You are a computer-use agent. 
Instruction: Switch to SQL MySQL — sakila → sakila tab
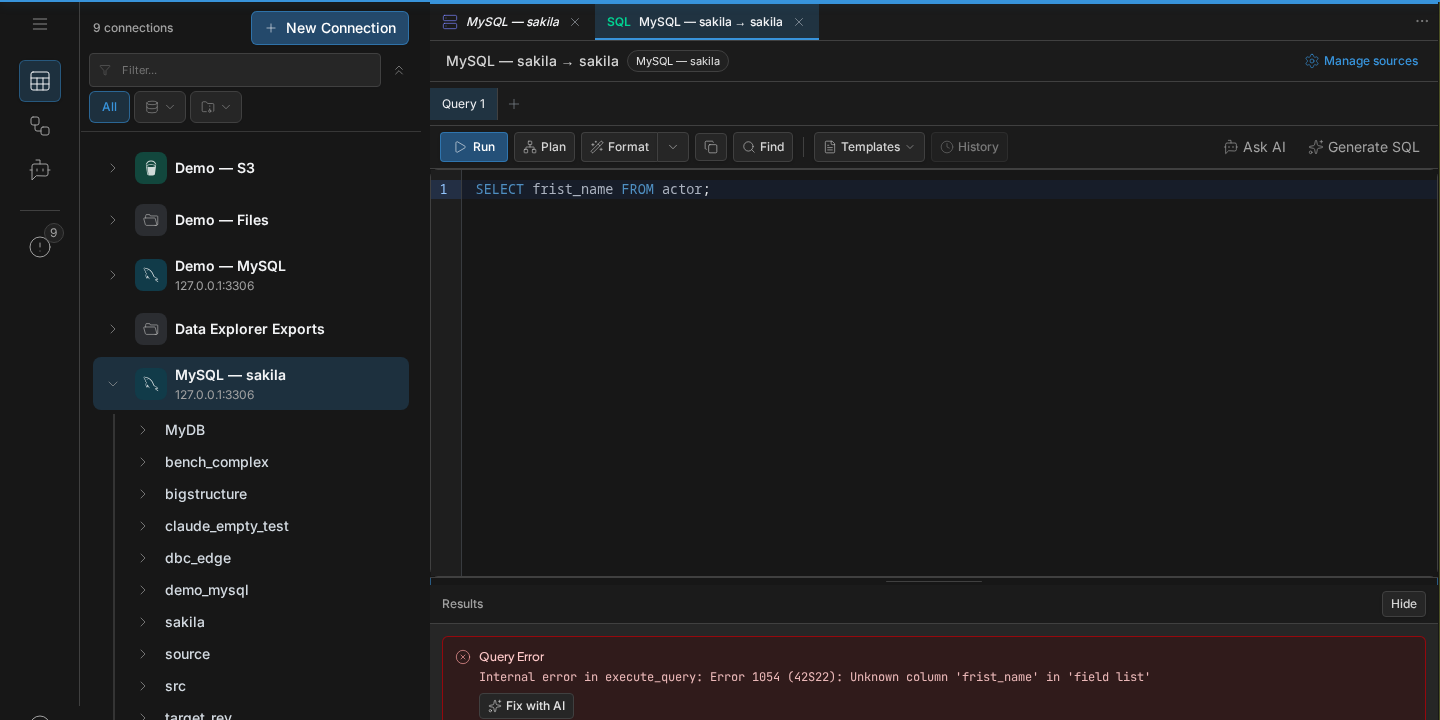point(707,22)
